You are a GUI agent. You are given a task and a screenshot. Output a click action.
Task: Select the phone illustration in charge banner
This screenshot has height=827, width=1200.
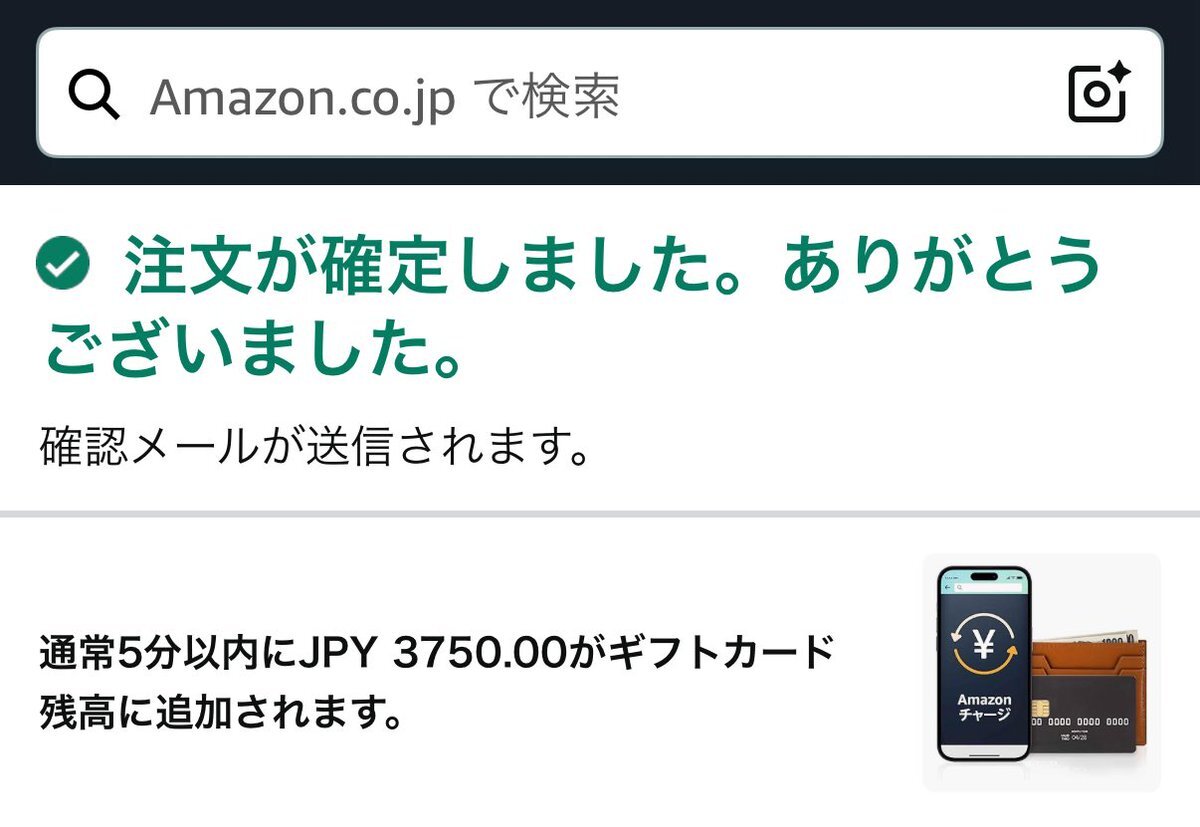[984, 665]
